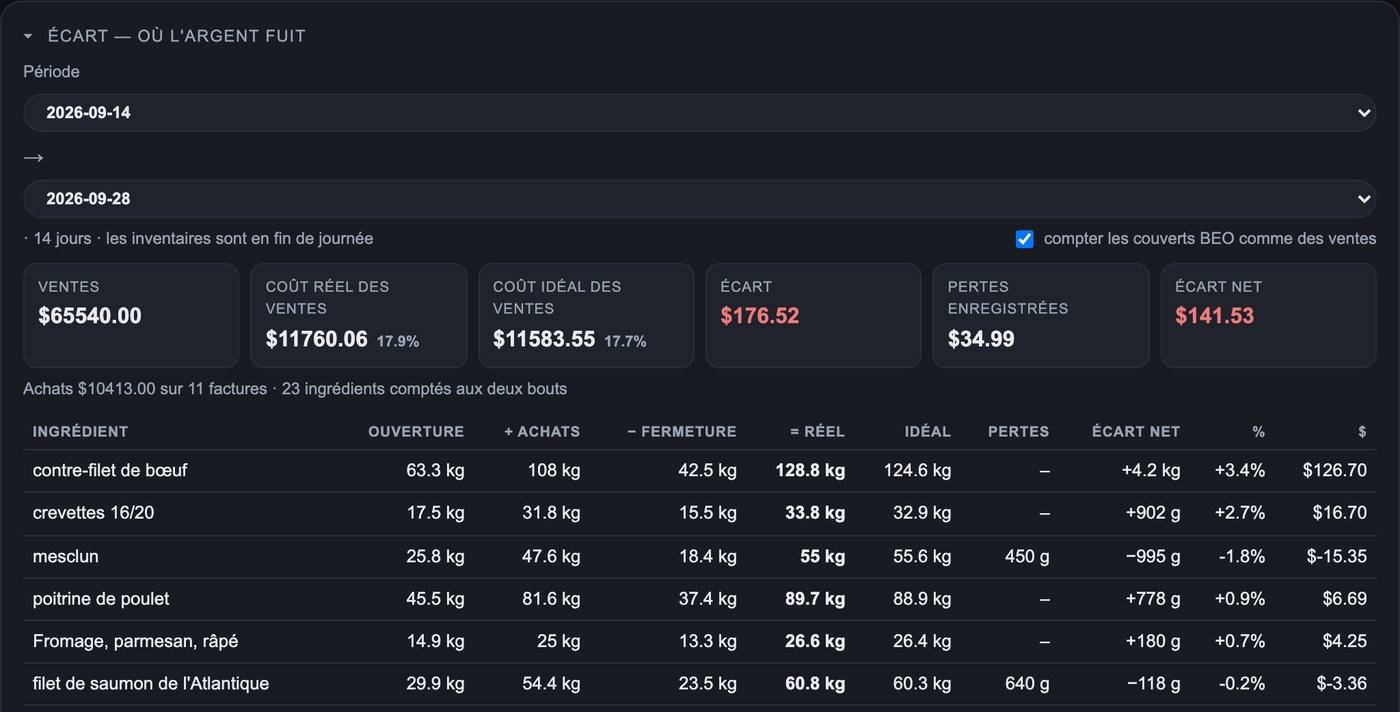The height and width of the screenshot is (712, 1400).
Task: Toggle the BEO covers checkbox
Action: click(x=1024, y=239)
